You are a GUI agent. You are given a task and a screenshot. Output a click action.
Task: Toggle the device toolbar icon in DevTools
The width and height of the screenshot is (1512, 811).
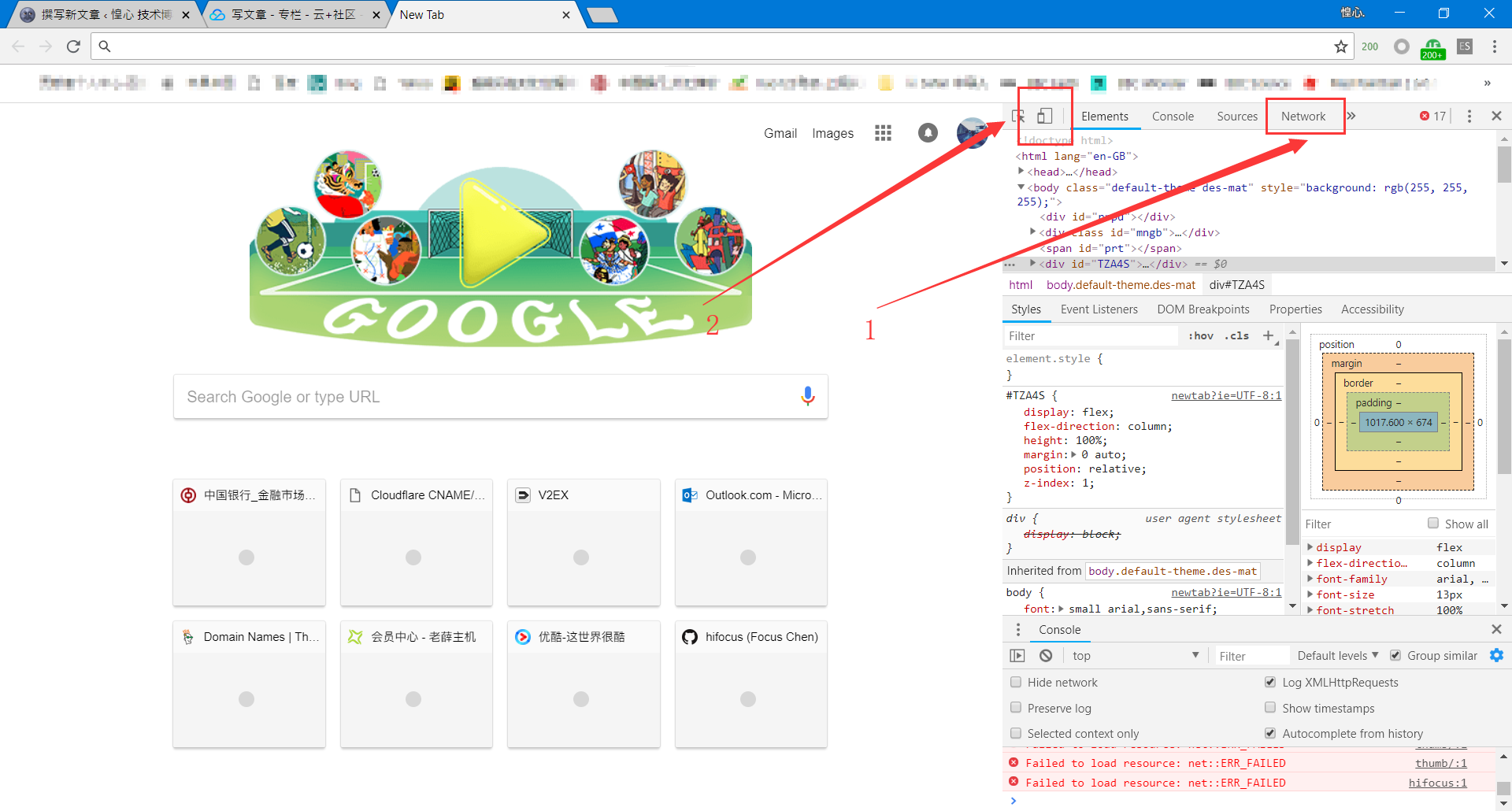(1044, 116)
